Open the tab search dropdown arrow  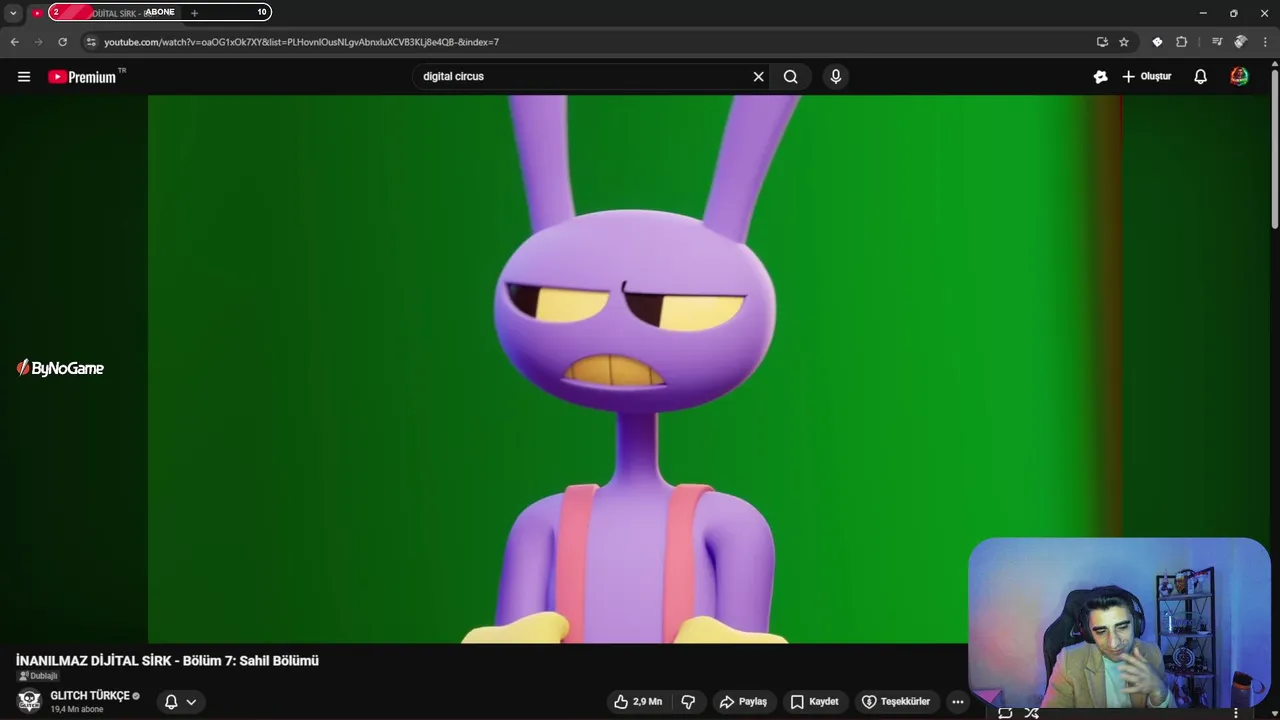coord(13,13)
